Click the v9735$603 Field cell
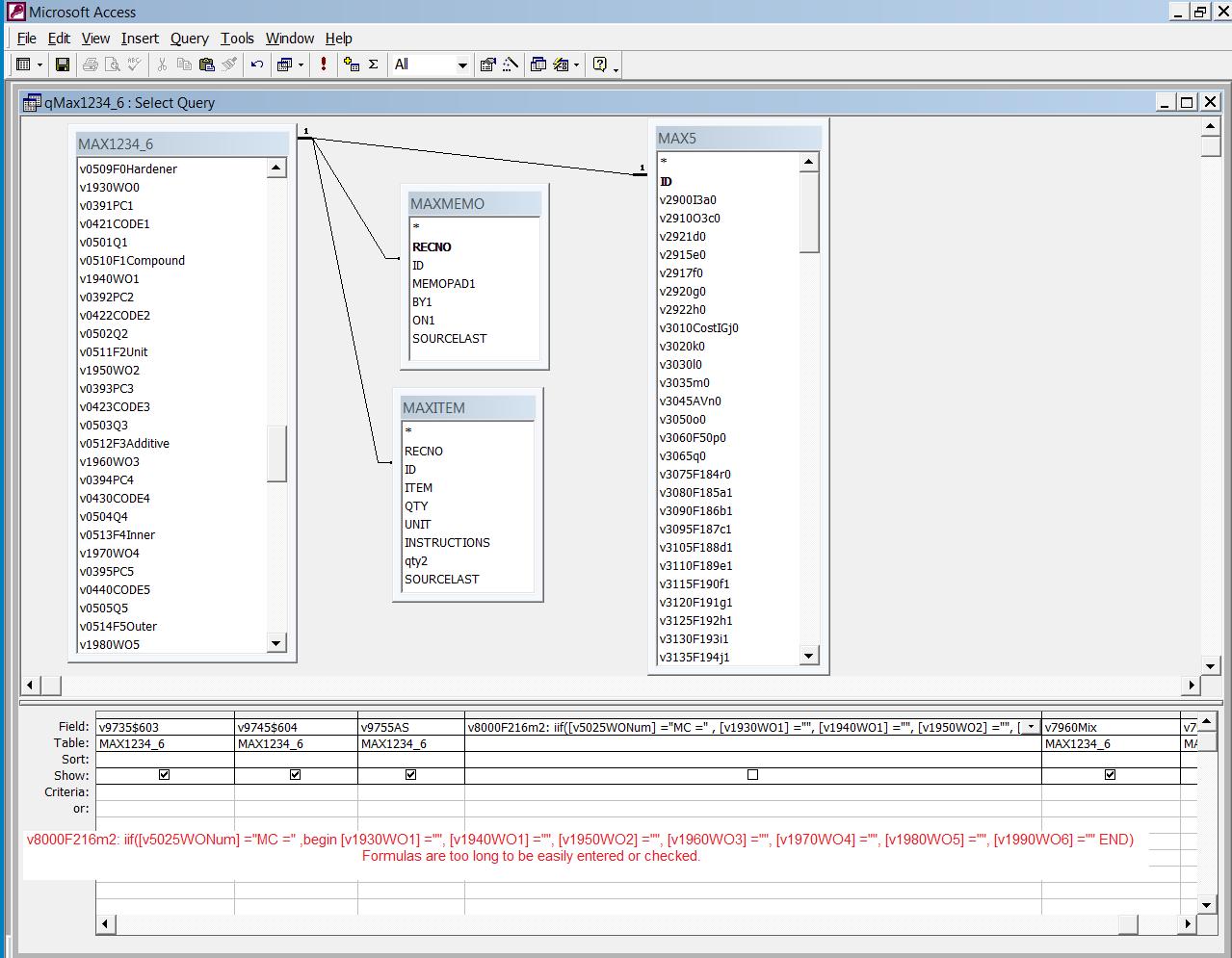Image resolution: width=1232 pixels, height=958 pixels. (x=165, y=727)
